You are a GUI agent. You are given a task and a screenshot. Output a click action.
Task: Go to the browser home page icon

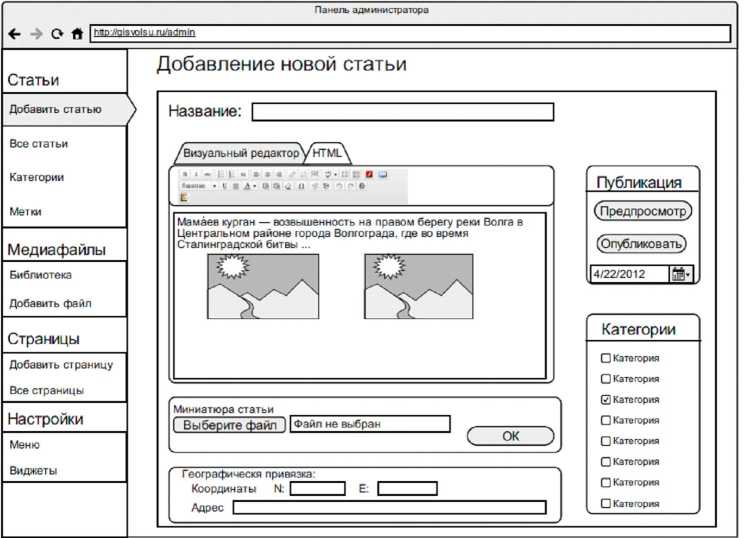[77, 34]
